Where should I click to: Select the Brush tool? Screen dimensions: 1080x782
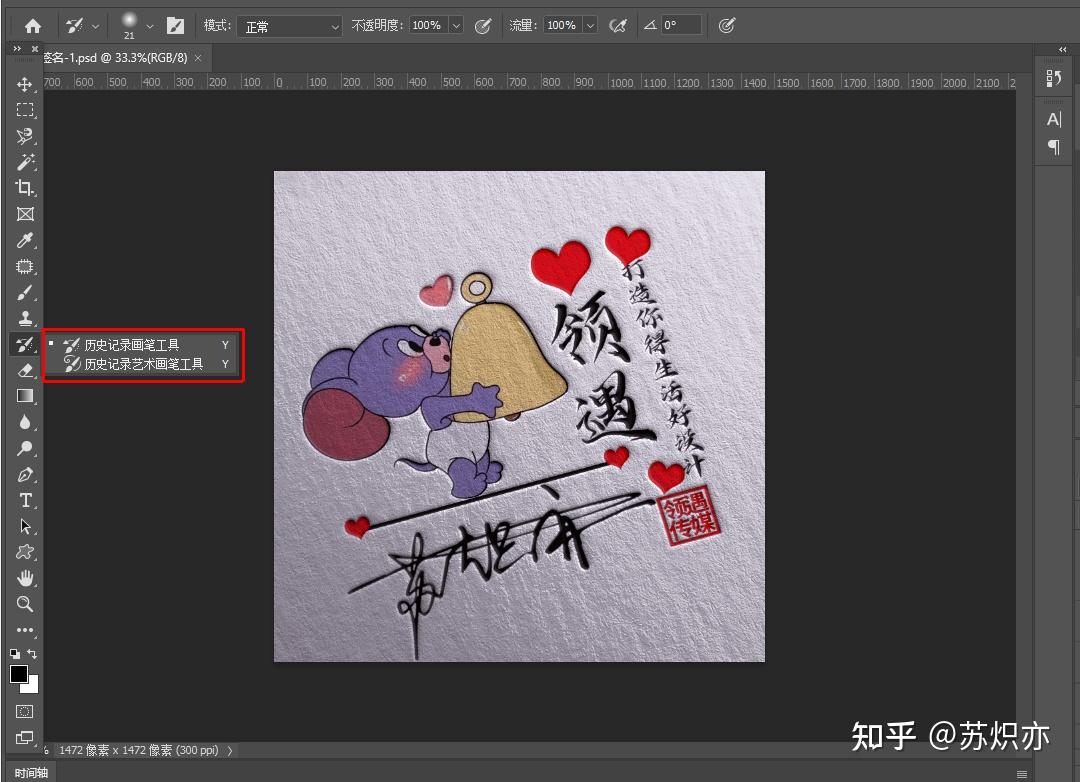tap(25, 293)
